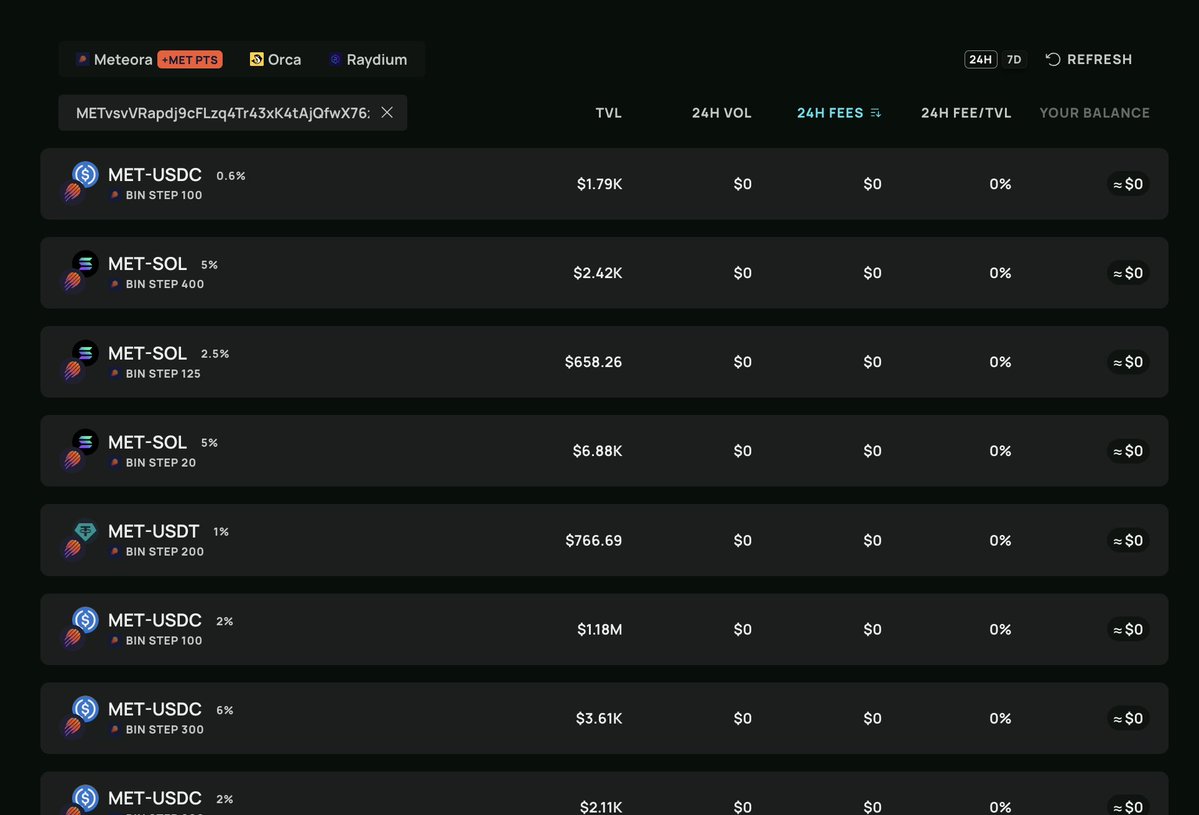Viewport: 1199px width, 815px height.
Task: Click BIN STEP 20 label
Action: [x=161, y=463]
